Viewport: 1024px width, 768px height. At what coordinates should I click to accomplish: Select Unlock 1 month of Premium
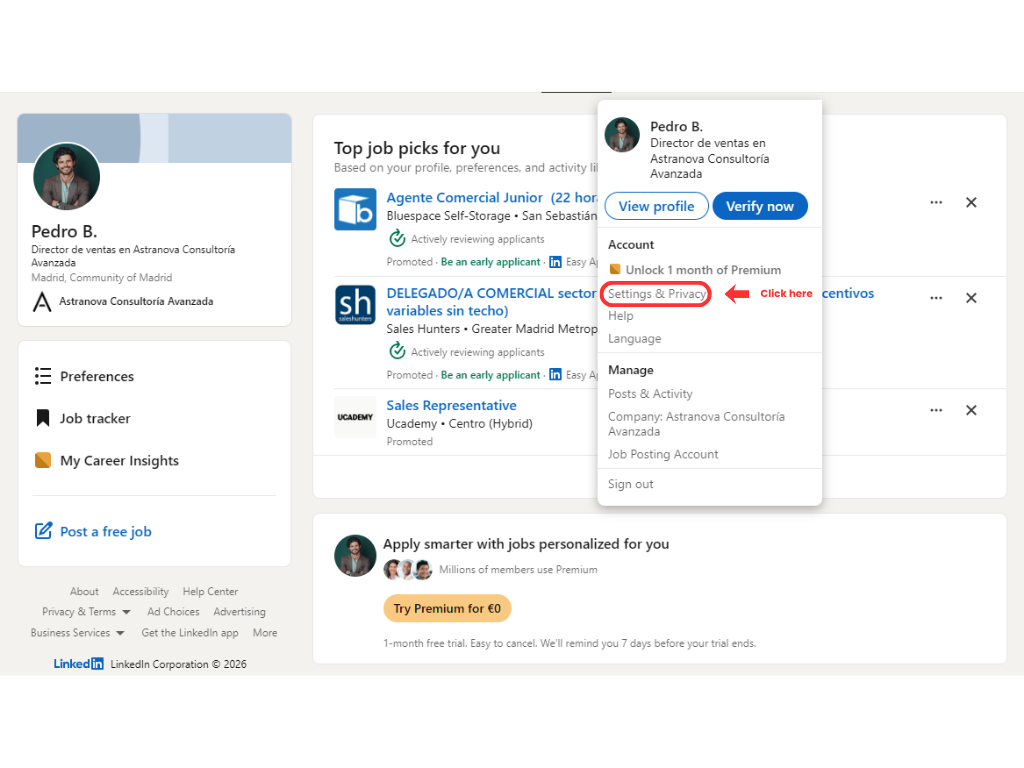coord(703,270)
